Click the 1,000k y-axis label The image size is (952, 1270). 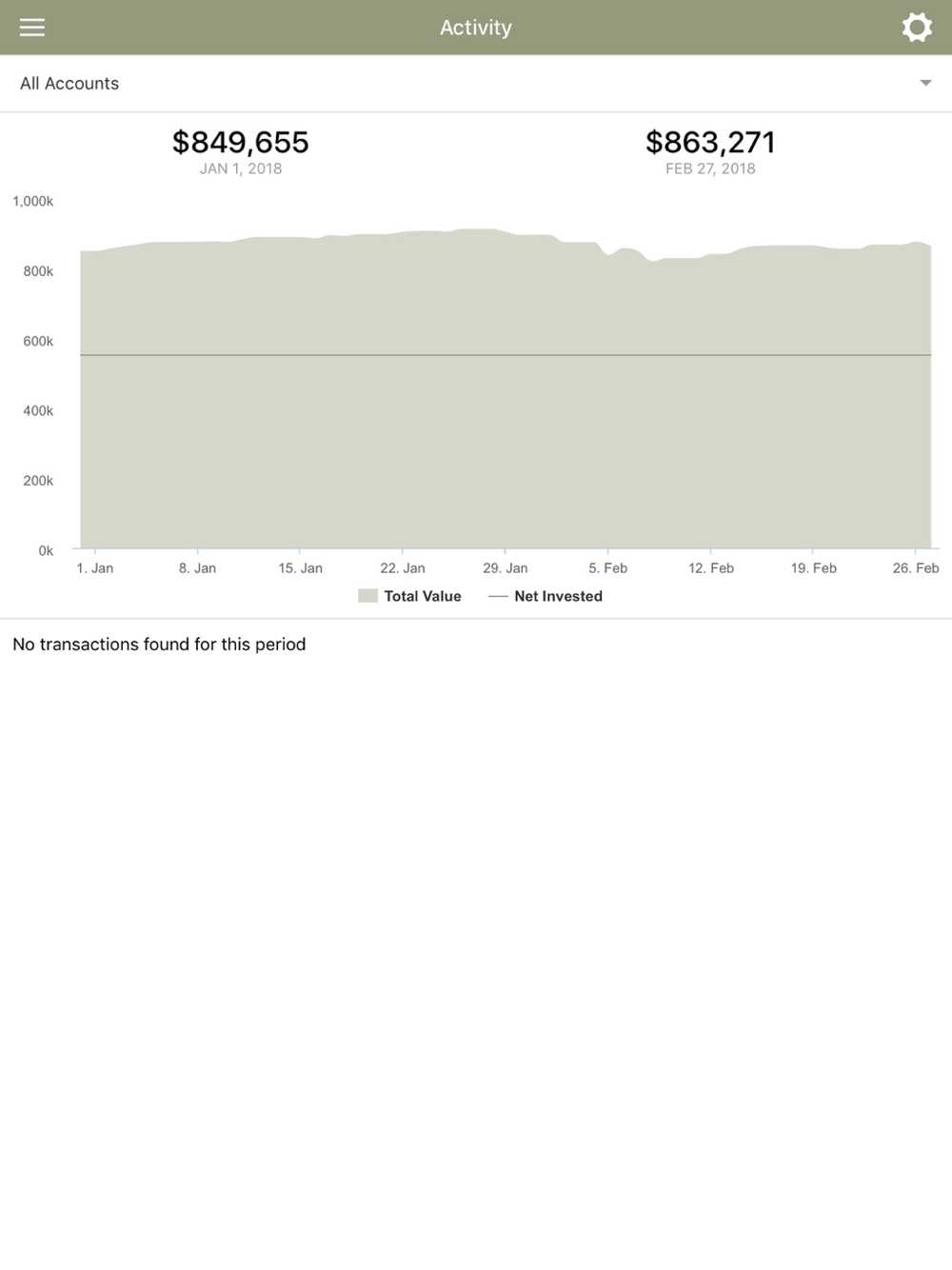click(33, 201)
